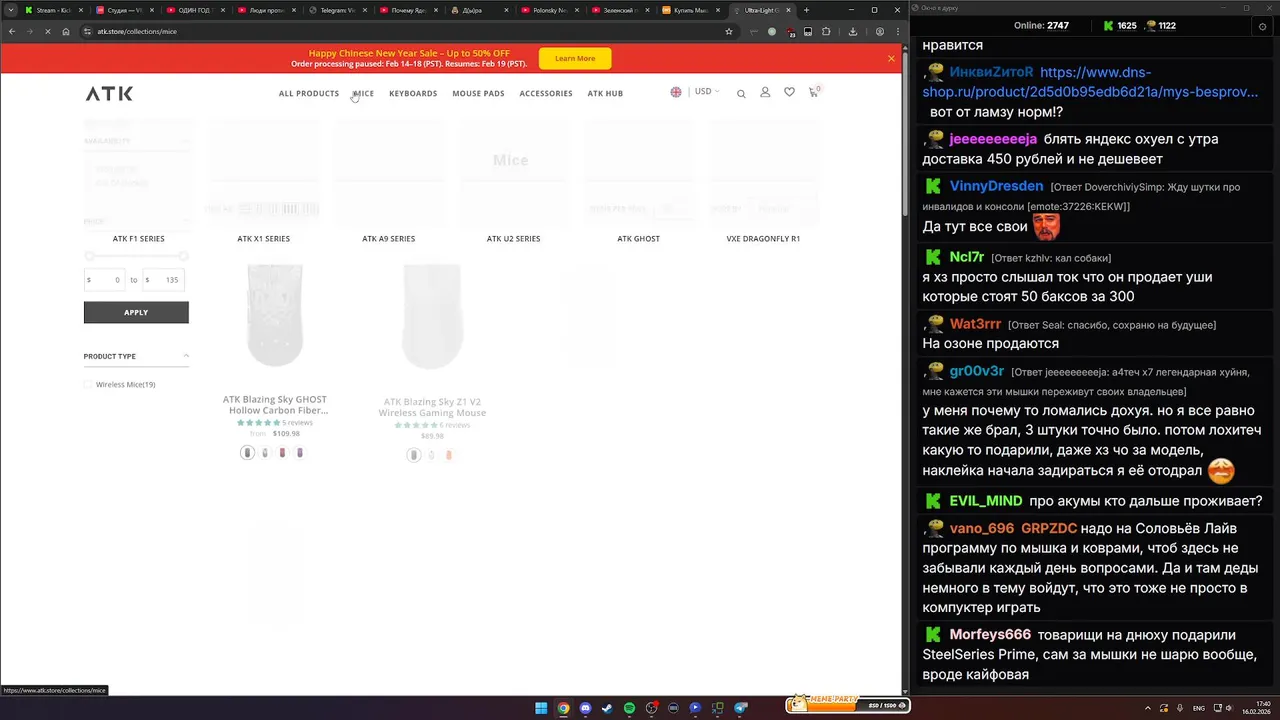Screen dimensions: 1280x720
Task: Open the Mouse Pads menu item
Action: 478,93
